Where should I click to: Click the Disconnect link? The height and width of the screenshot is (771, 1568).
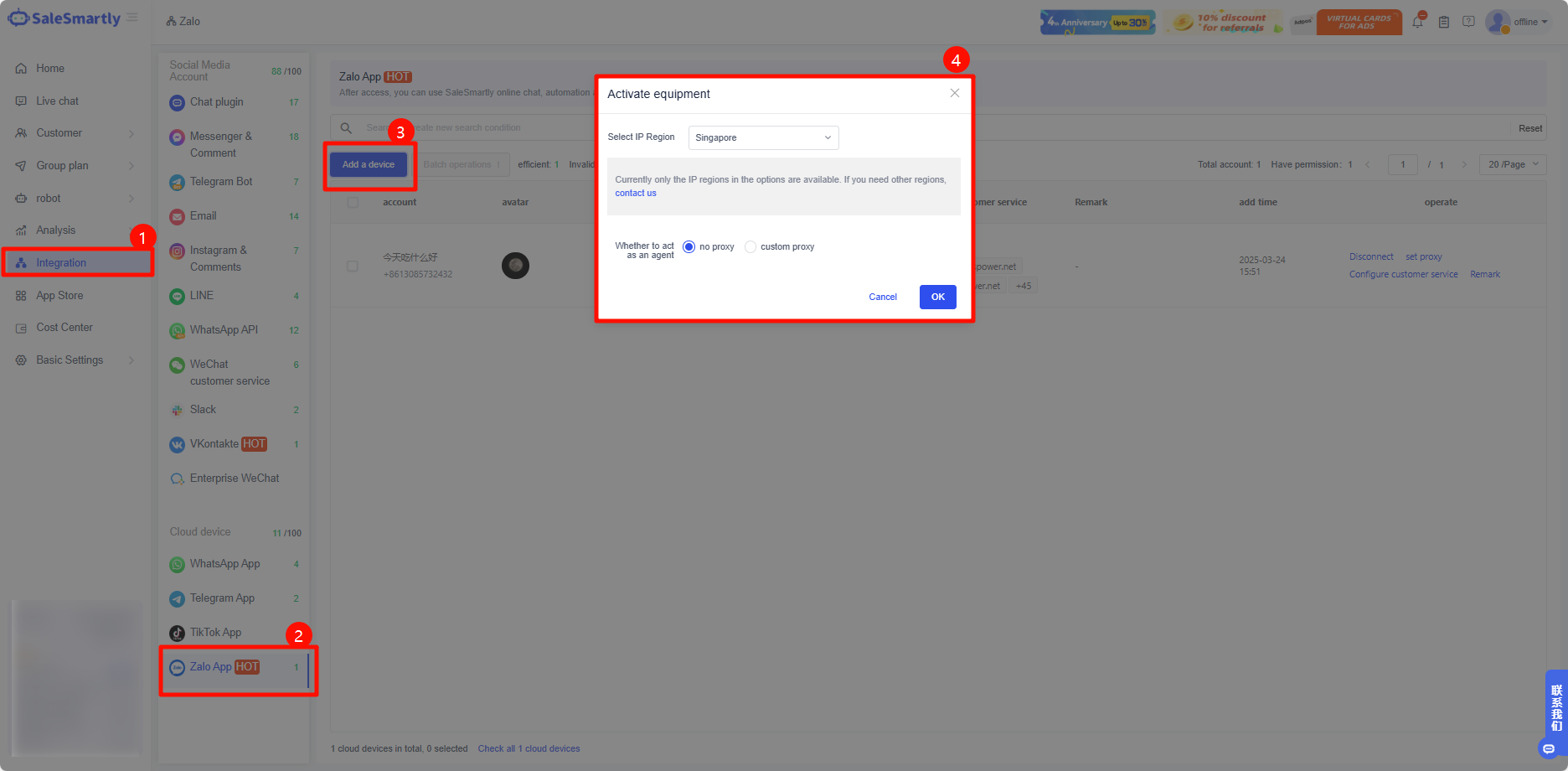(x=1371, y=257)
